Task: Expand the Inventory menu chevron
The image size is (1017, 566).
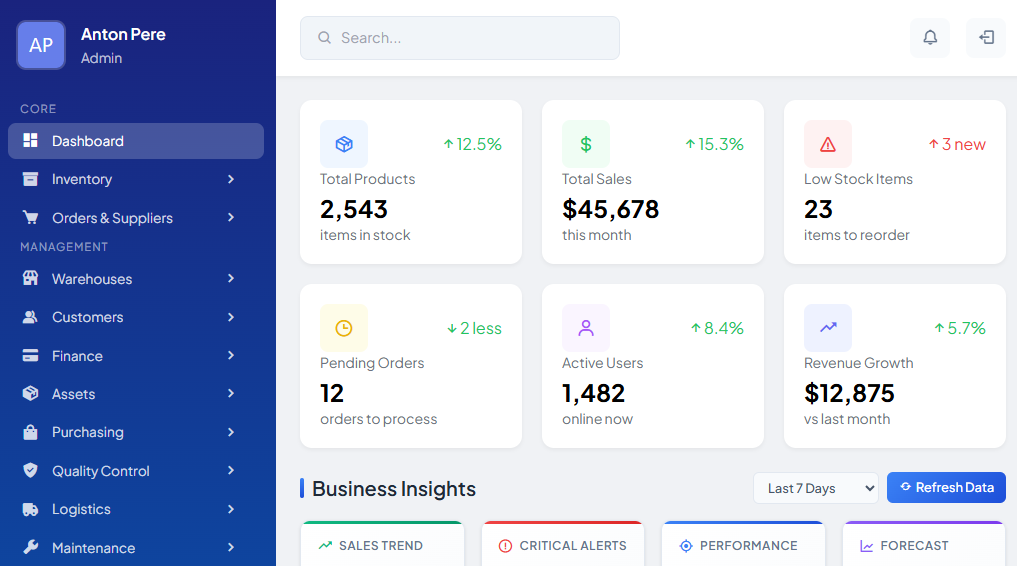Action: (231, 179)
